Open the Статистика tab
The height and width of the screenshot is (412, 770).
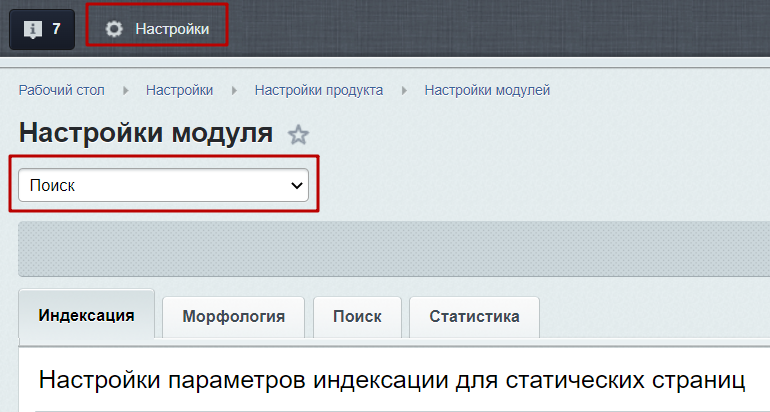[x=474, y=316]
